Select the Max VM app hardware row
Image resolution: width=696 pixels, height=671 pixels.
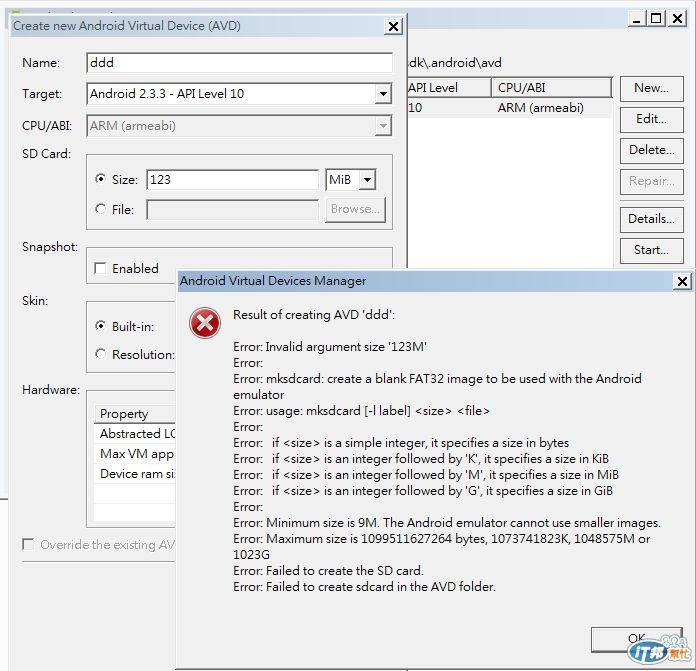135,454
